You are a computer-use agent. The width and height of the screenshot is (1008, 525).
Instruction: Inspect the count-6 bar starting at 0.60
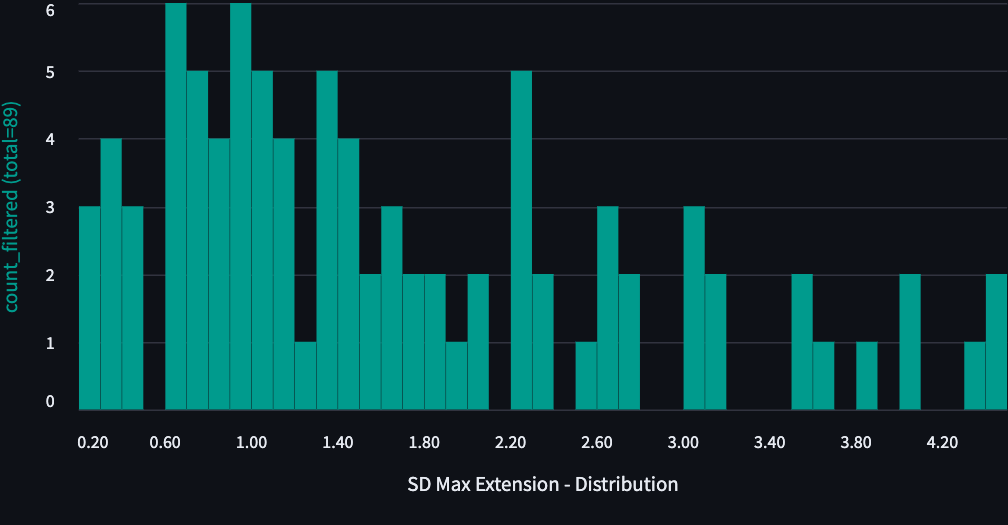click(176, 206)
